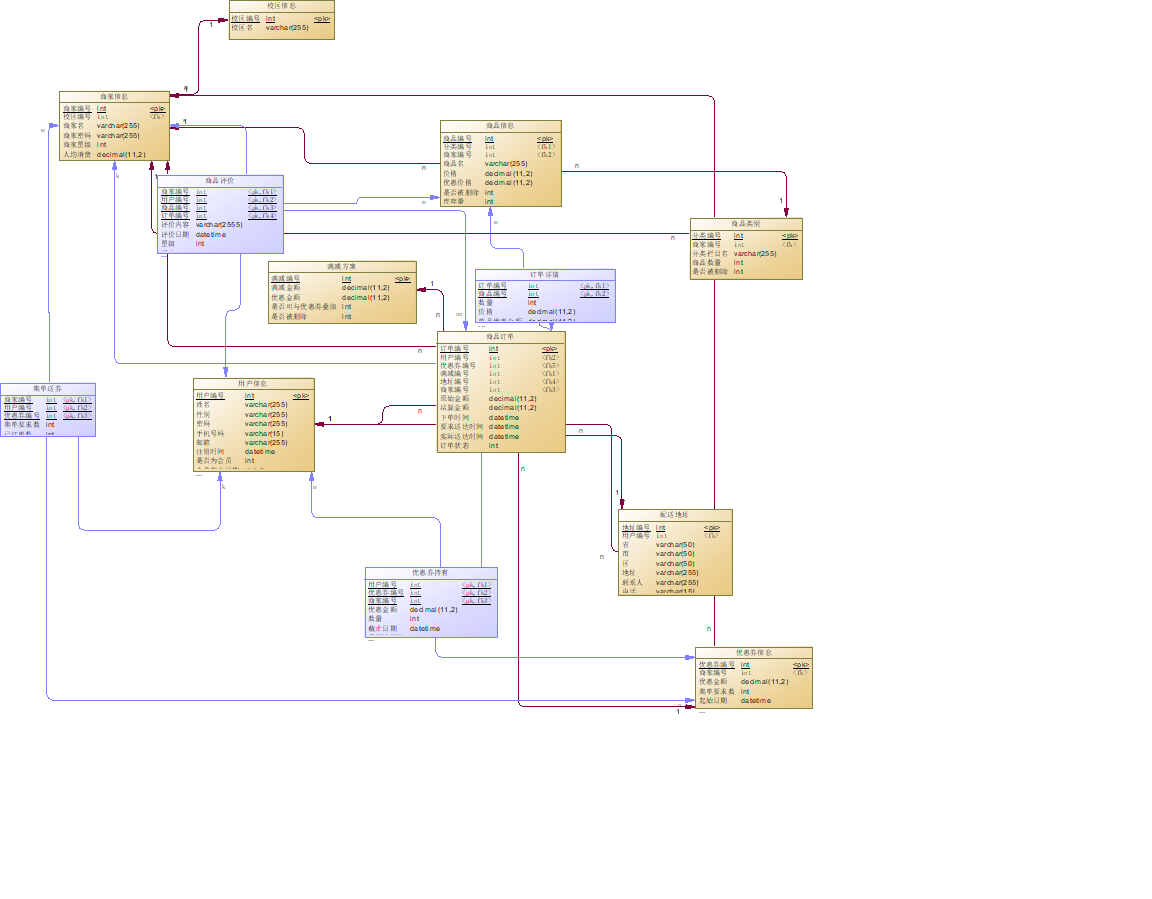Select the 商品订单 entity header
1152x899 pixels.
click(x=500, y=336)
